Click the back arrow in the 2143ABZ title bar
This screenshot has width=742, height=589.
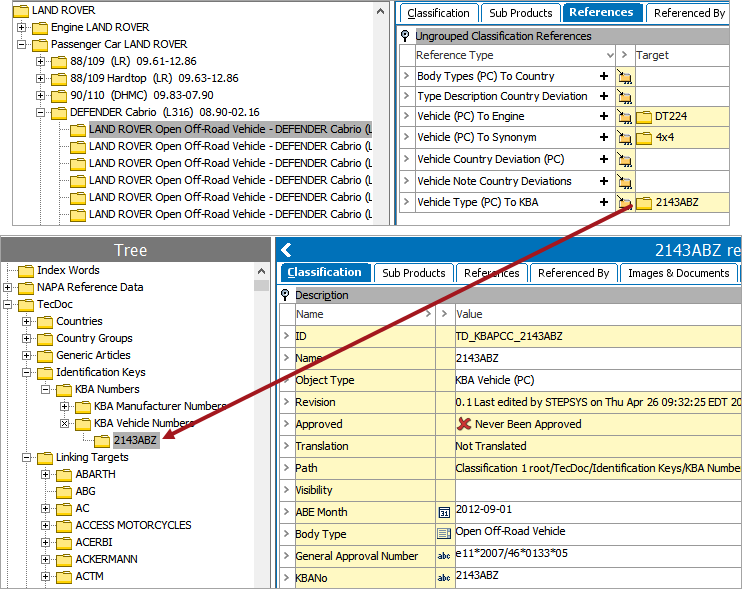point(286,250)
